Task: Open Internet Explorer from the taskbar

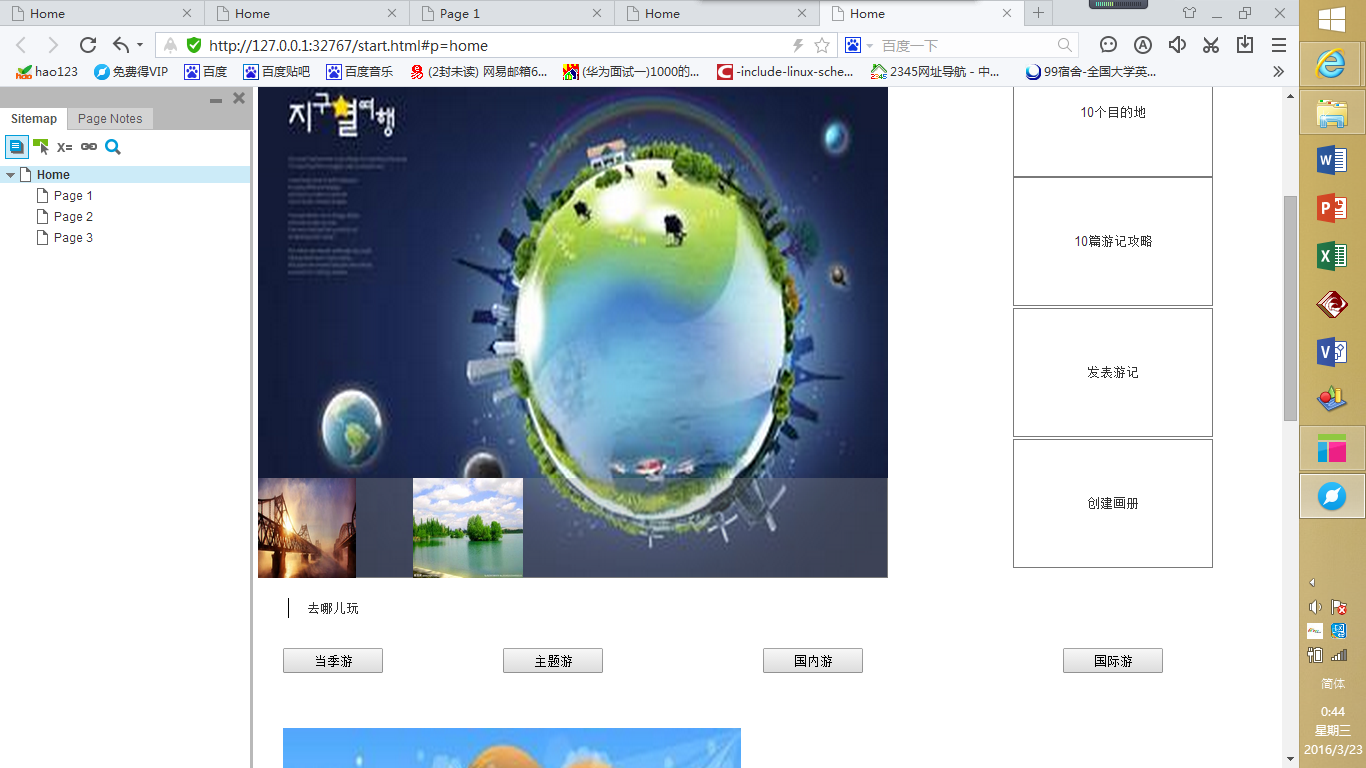Action: pos(1332,65)
